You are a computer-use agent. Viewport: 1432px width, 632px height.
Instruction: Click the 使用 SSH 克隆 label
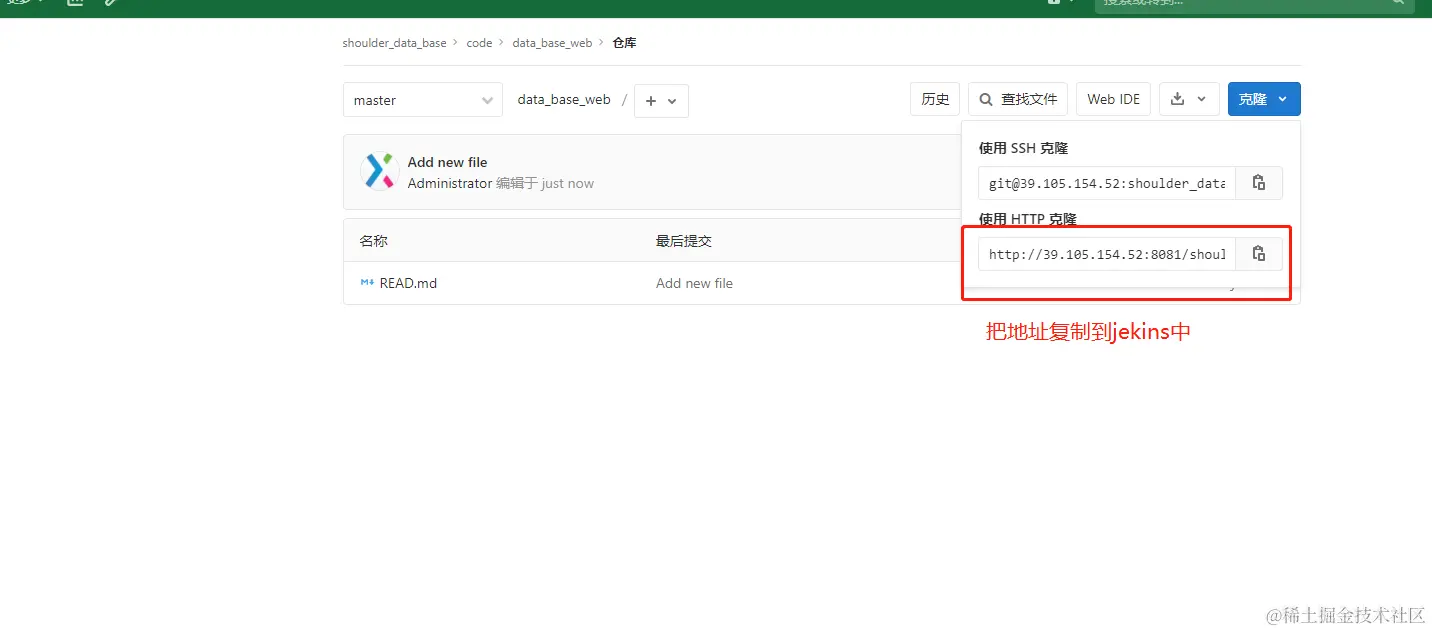(1023, 148)
